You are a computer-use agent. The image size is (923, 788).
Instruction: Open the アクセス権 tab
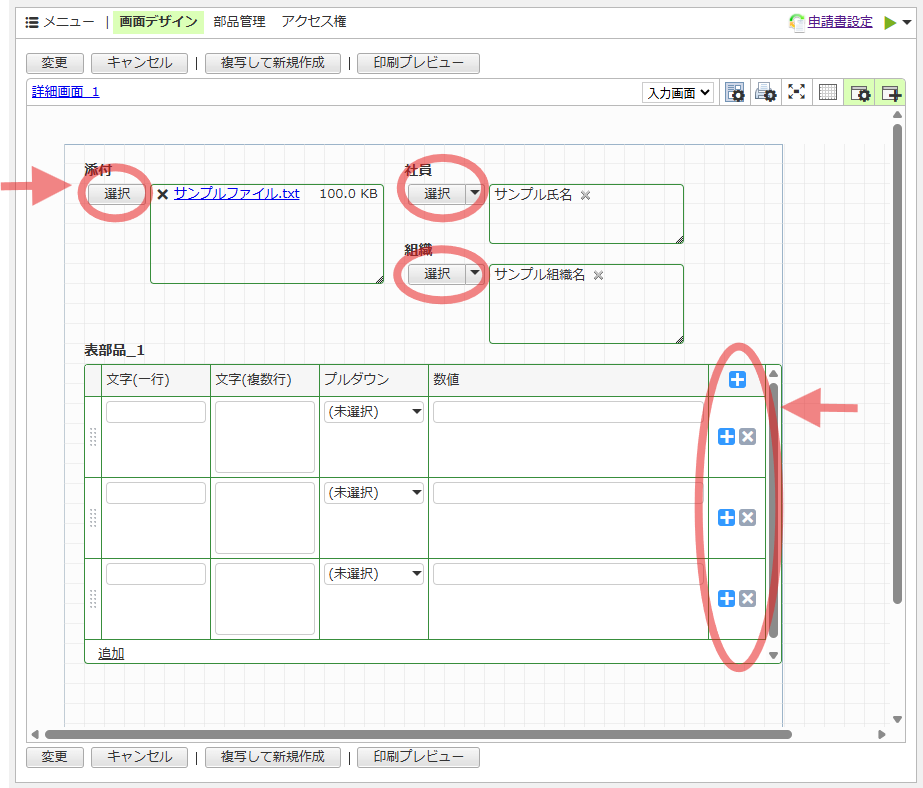point(314,21)
